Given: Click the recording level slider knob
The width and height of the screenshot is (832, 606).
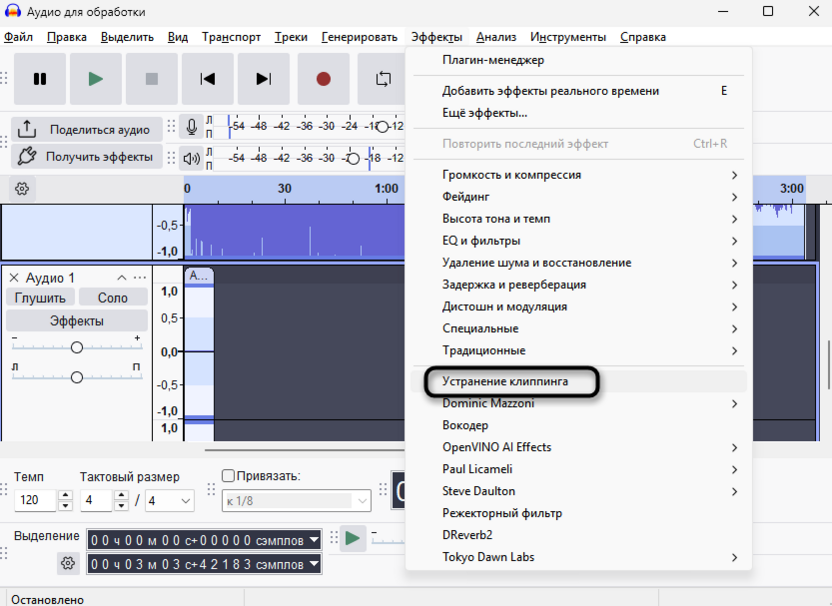Looking at the screenshot, I should tap(382, 127).
